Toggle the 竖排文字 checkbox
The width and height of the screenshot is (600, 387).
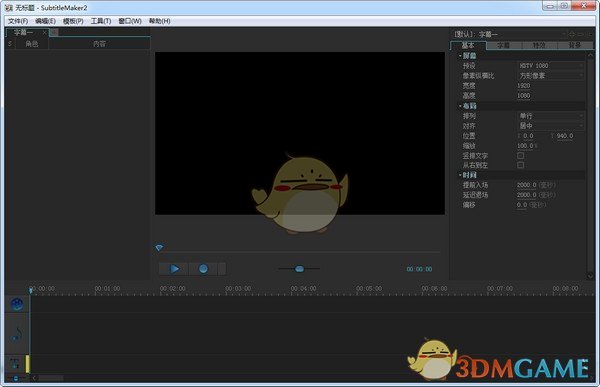(520, 155)
